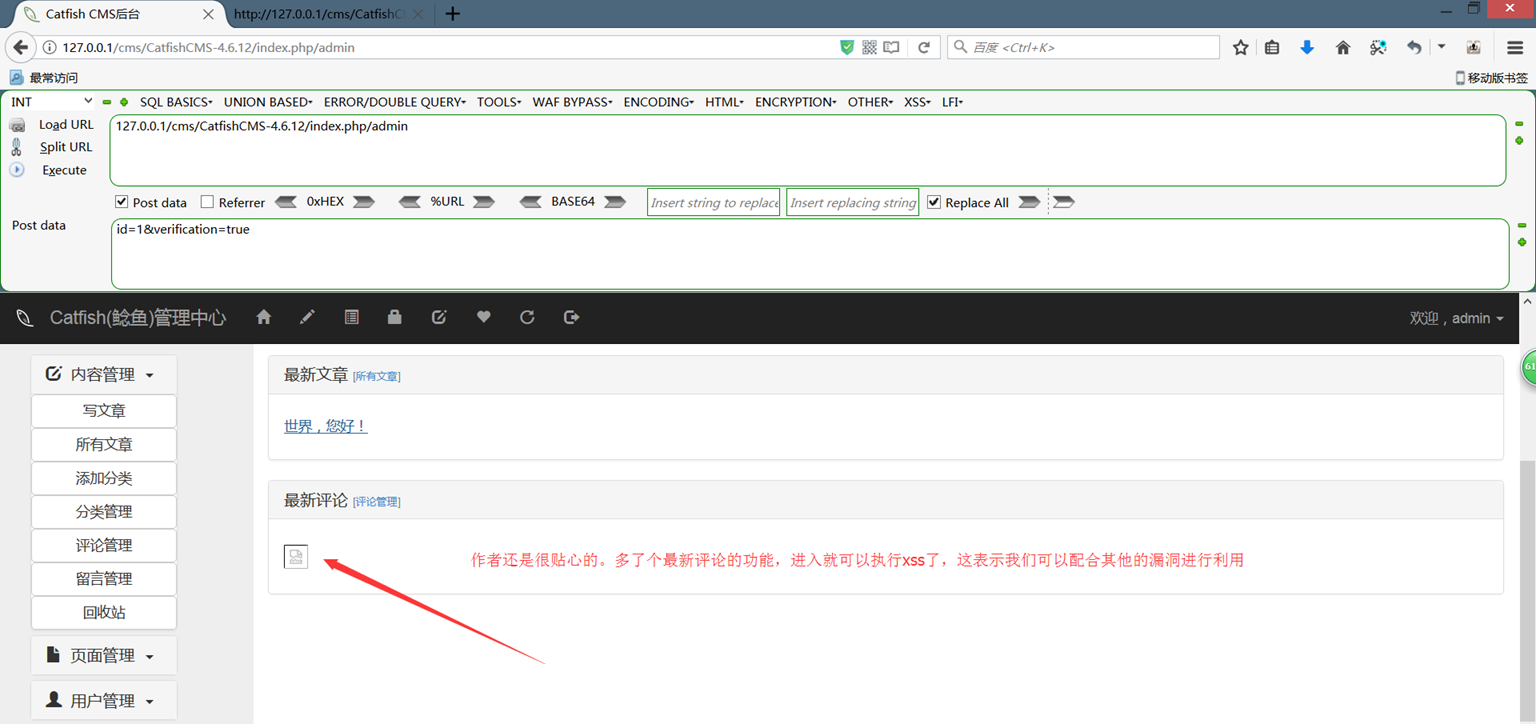Click the heart icon in admin navbar
The image size is (1536, 724).
[x=483, y=317]
